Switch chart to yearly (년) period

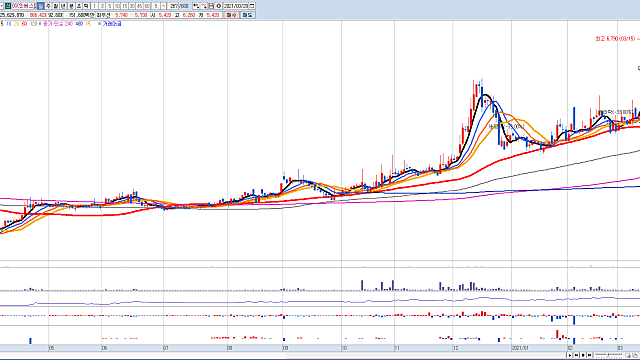tap(63, 6)
